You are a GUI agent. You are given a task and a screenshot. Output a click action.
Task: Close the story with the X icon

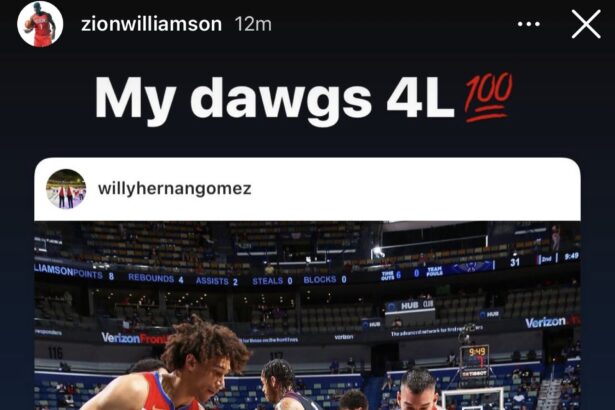coord(586,24)
